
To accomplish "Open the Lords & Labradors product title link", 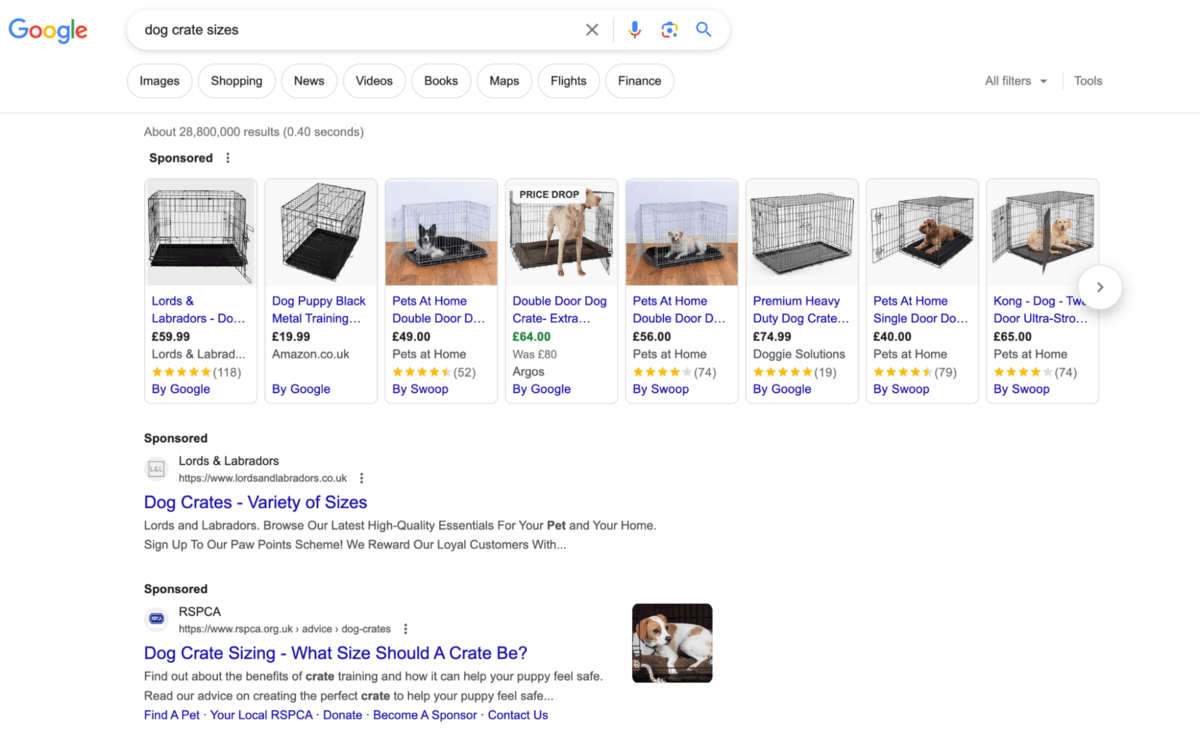I will click(x=198, y=310).
